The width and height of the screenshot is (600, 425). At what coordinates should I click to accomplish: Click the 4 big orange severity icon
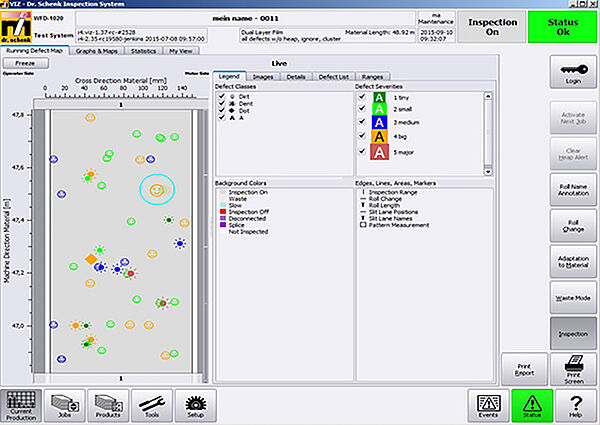(x=379, y=137)
